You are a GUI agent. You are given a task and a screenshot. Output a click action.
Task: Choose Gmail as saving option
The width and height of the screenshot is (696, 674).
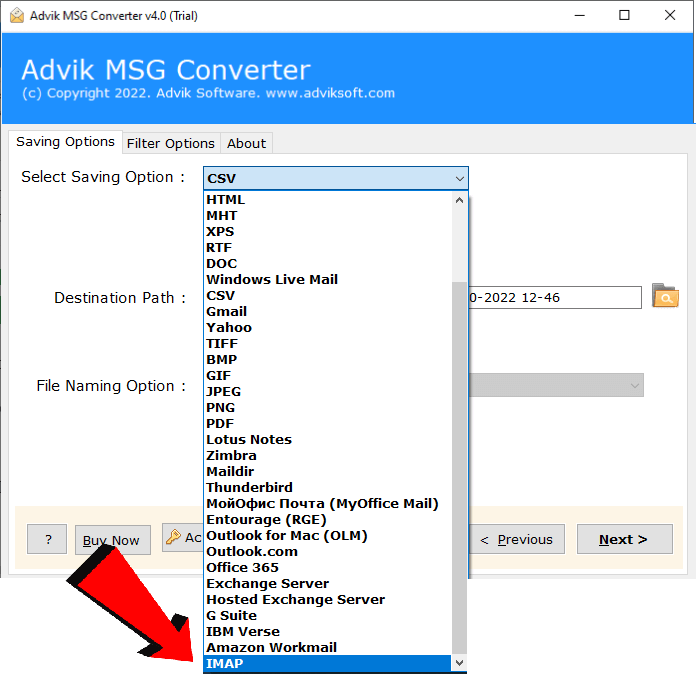(x=328, y=311)
